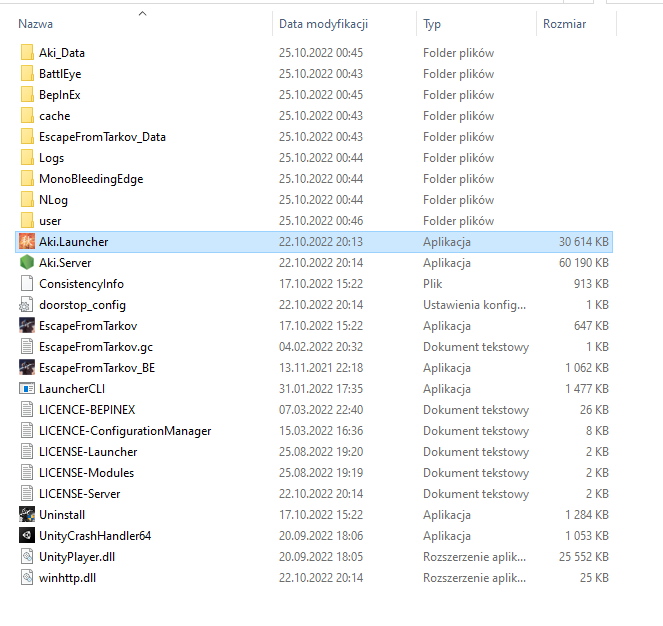Screen dimensions: 663x626
Task: Select the LauncherCLI file name
Action: [x=72, y=389]
